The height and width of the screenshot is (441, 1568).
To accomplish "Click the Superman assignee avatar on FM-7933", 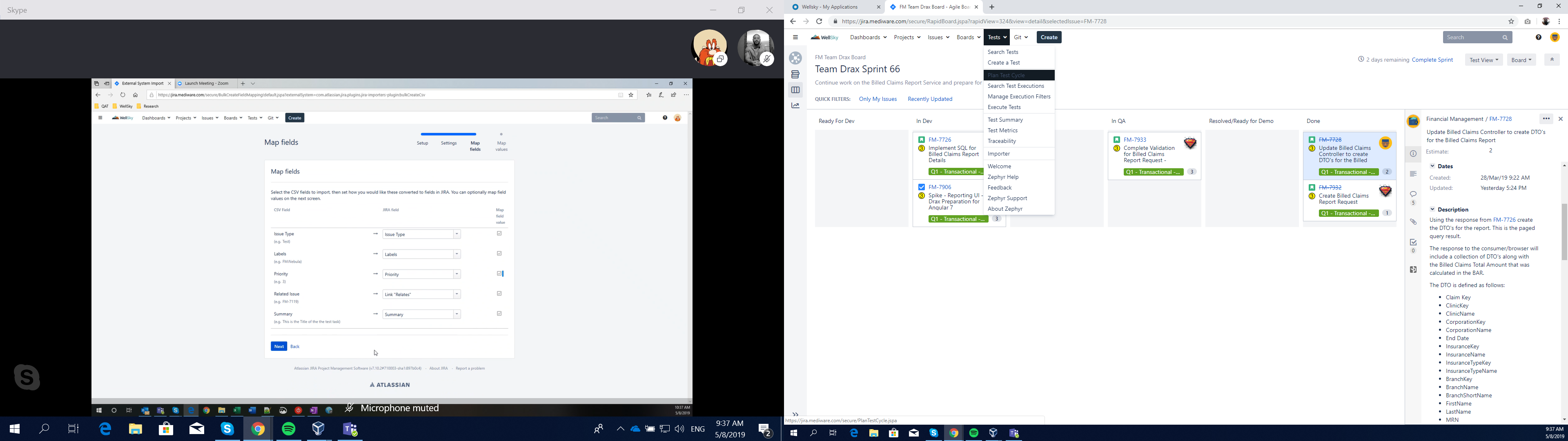I will (x=1190, y=144).
